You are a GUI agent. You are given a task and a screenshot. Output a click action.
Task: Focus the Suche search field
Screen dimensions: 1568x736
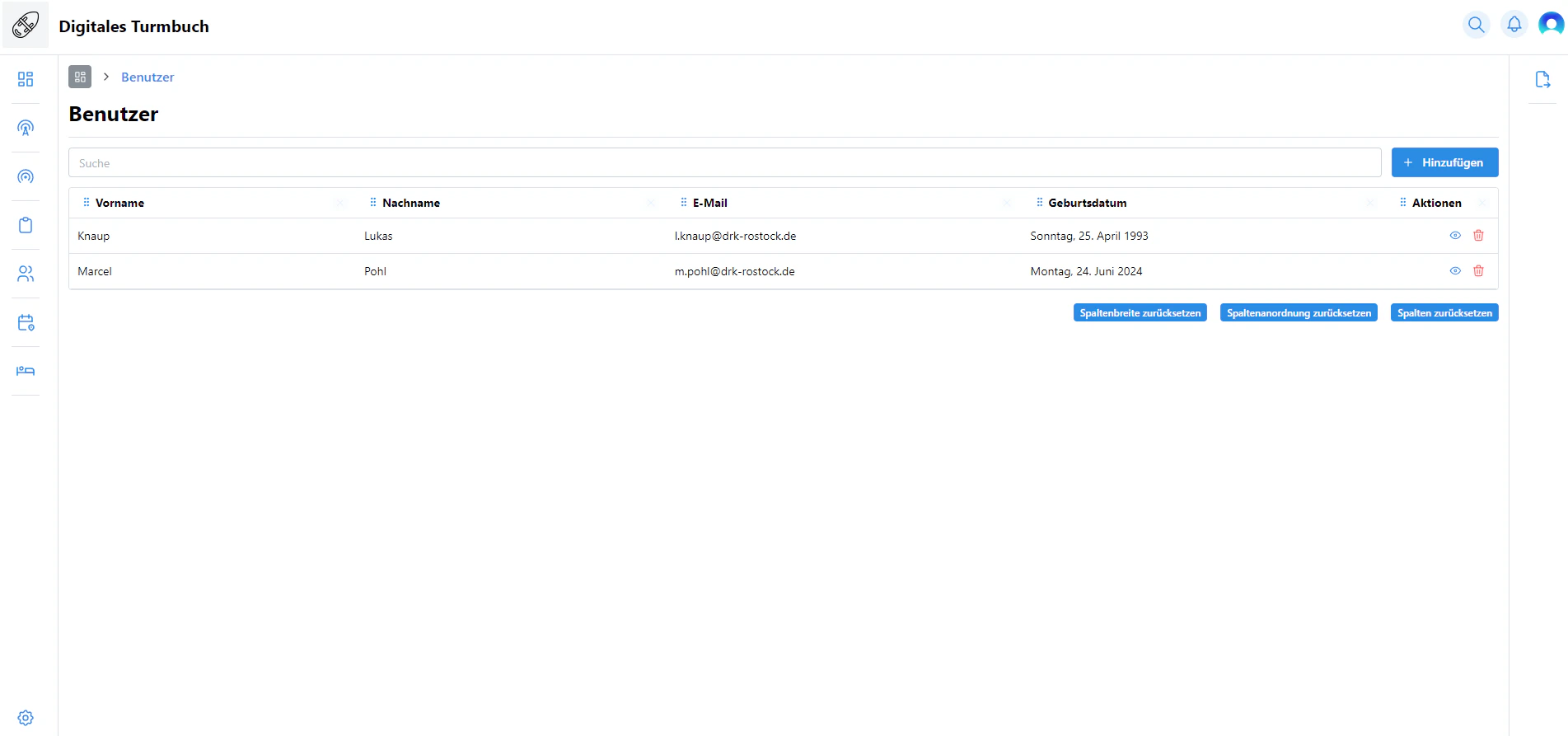tap(725, 163)
